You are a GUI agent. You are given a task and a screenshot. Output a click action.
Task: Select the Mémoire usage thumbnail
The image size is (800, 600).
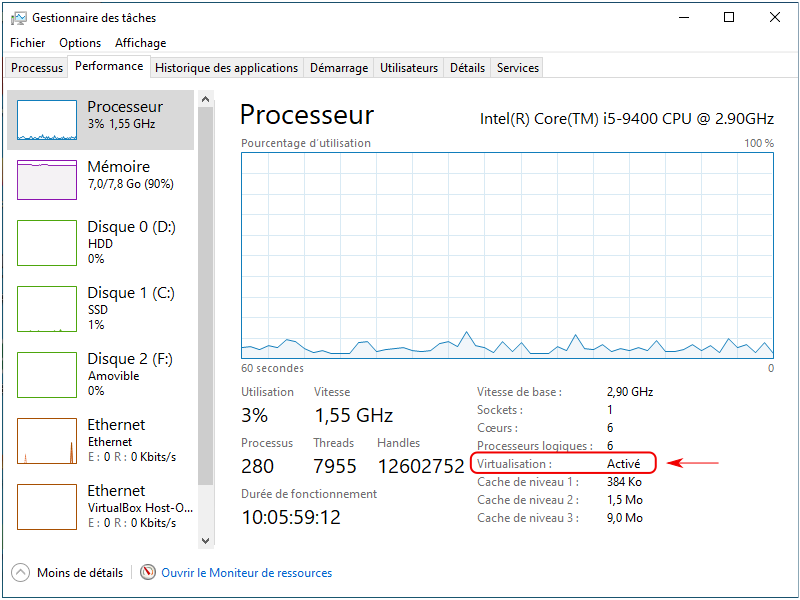click(47, 180)
